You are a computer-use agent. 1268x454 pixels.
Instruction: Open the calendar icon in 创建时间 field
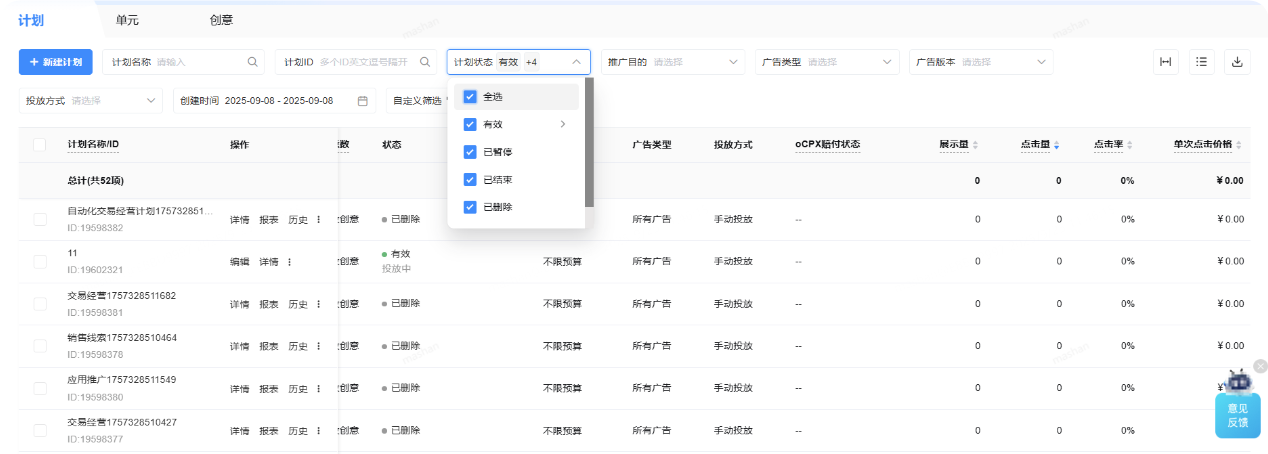click(363, 101)
